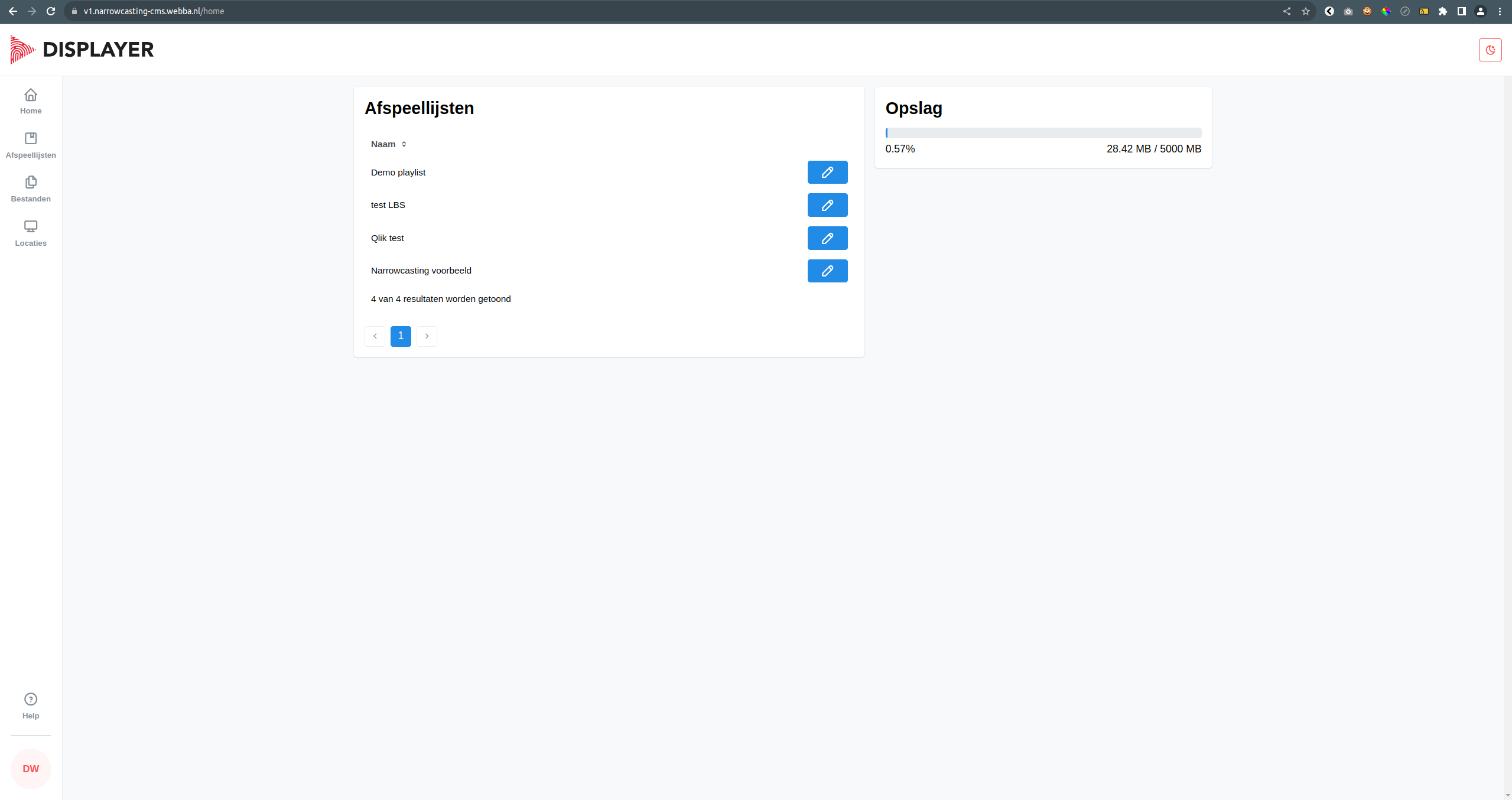Select page 1 in the pagination
The height and width of the screenshot is (800, 1512).
(401, 336)
